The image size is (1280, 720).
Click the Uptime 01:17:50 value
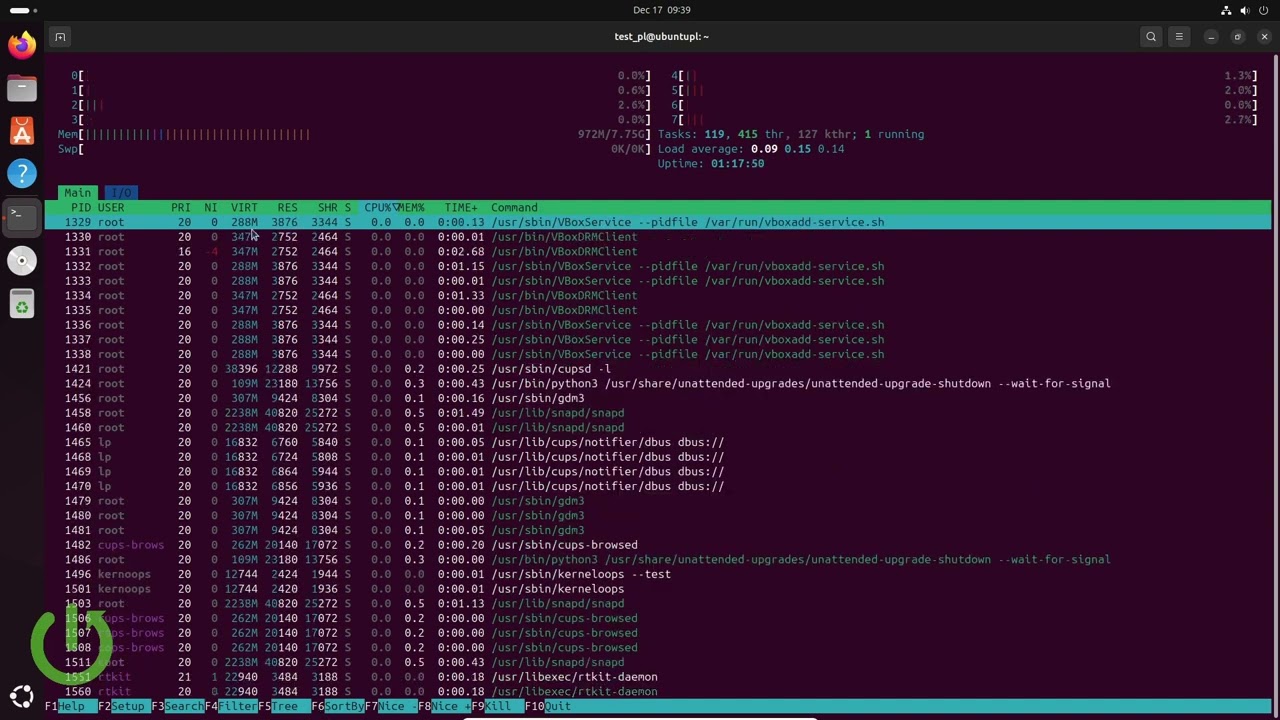pos(737,163)
